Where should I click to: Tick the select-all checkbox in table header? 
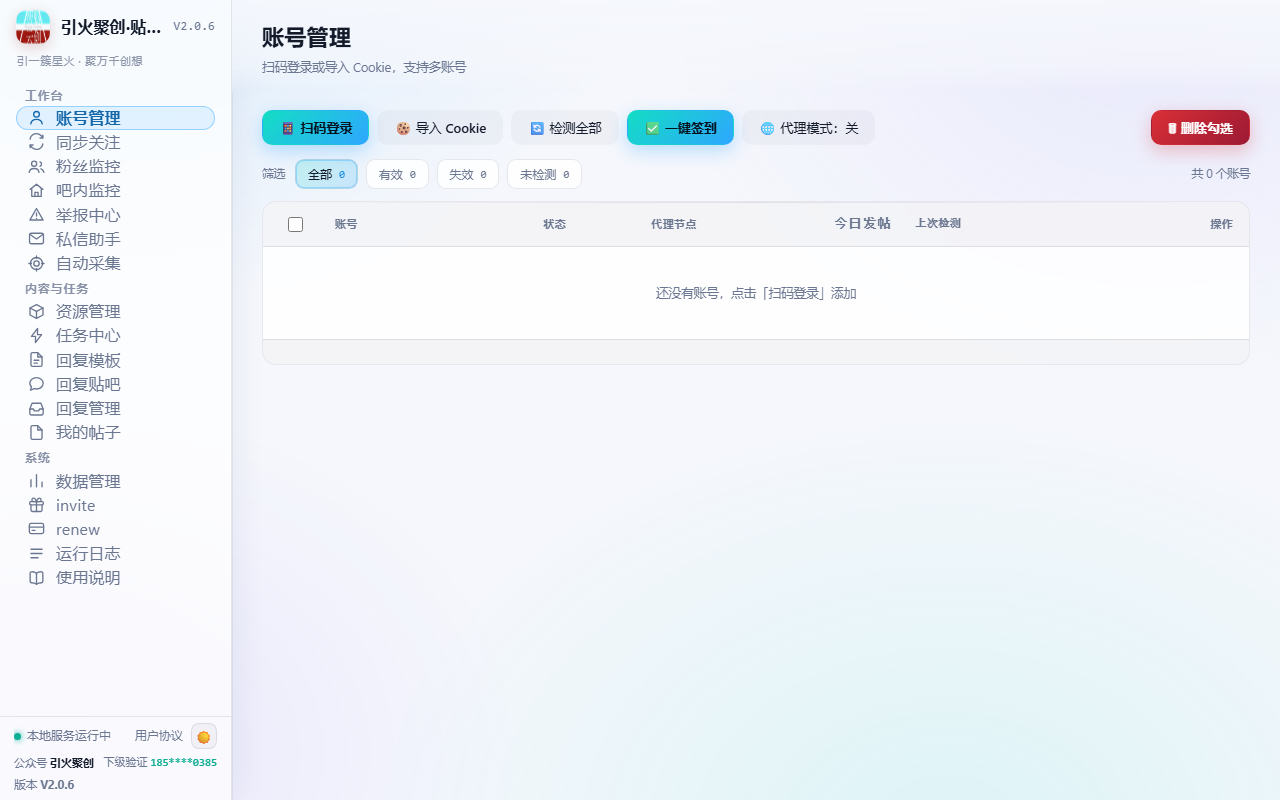click(295, 224)
